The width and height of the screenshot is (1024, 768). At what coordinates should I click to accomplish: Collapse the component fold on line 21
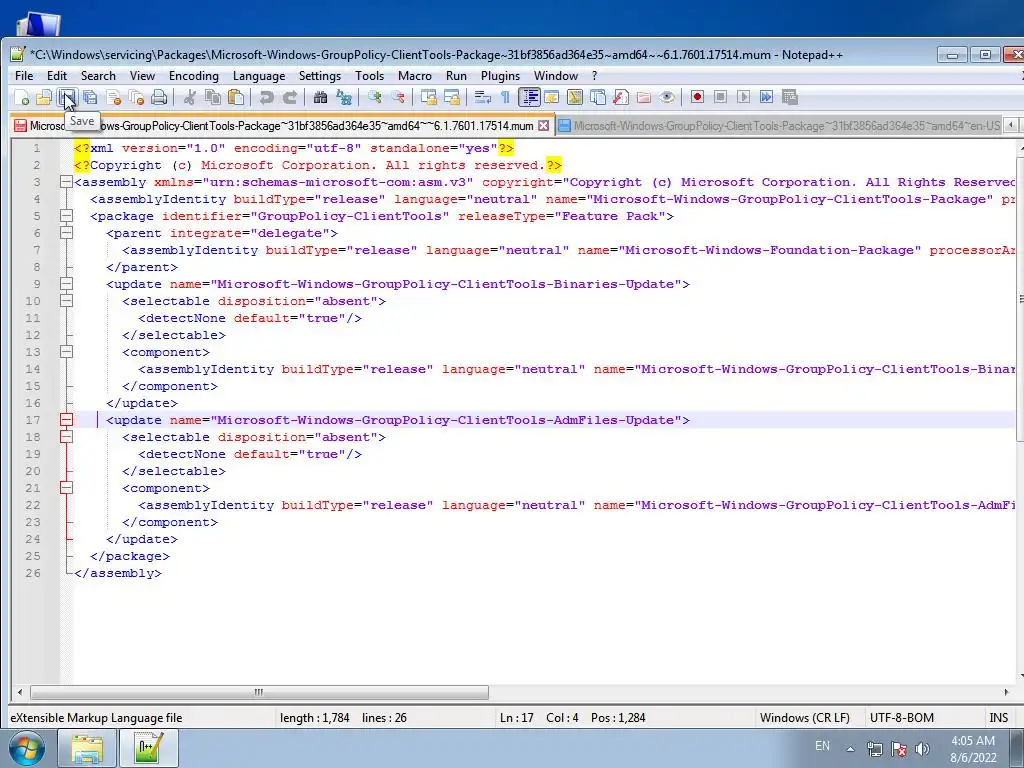pos(66,488)
